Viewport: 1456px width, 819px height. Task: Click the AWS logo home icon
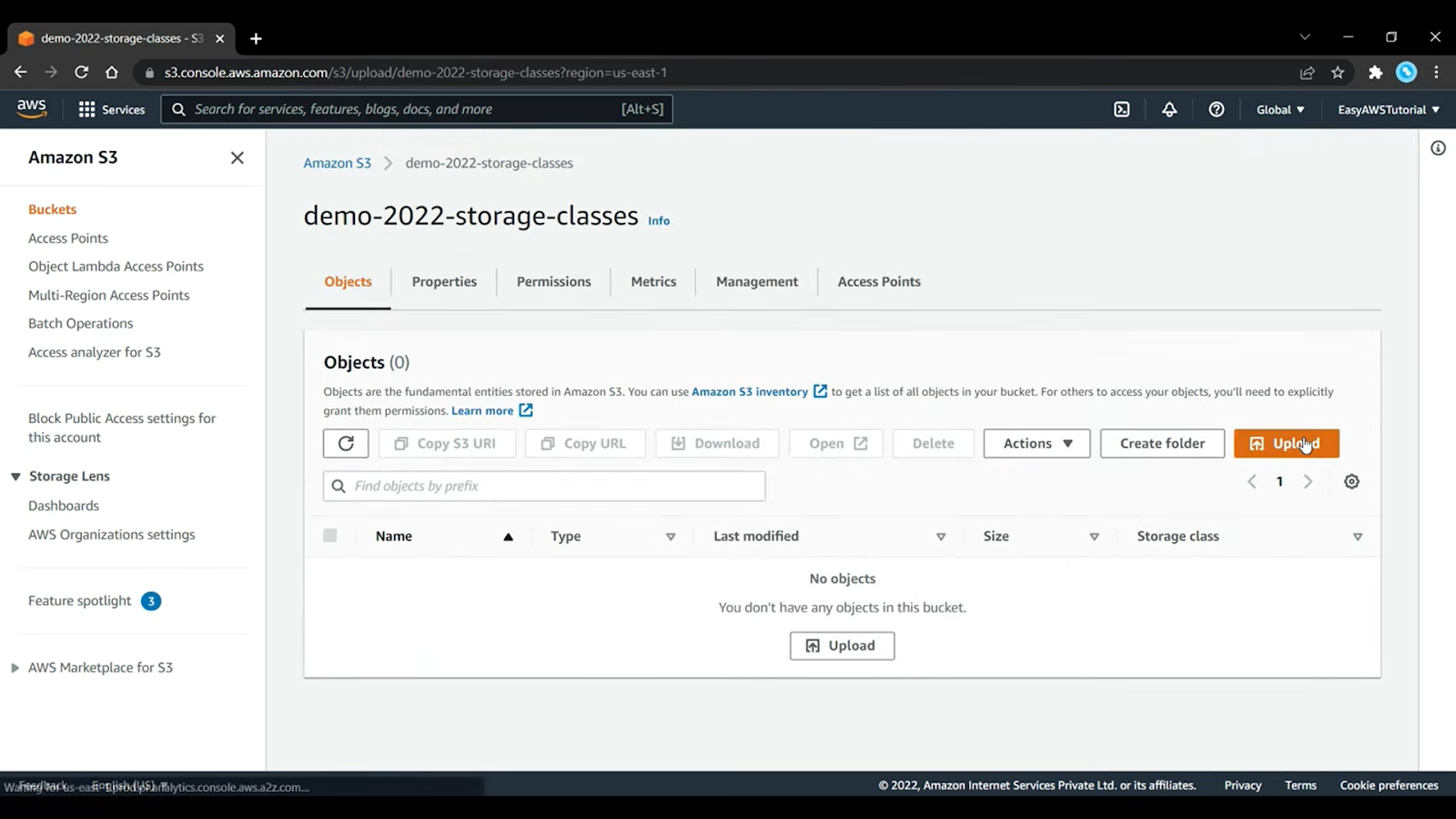[32, 109]
